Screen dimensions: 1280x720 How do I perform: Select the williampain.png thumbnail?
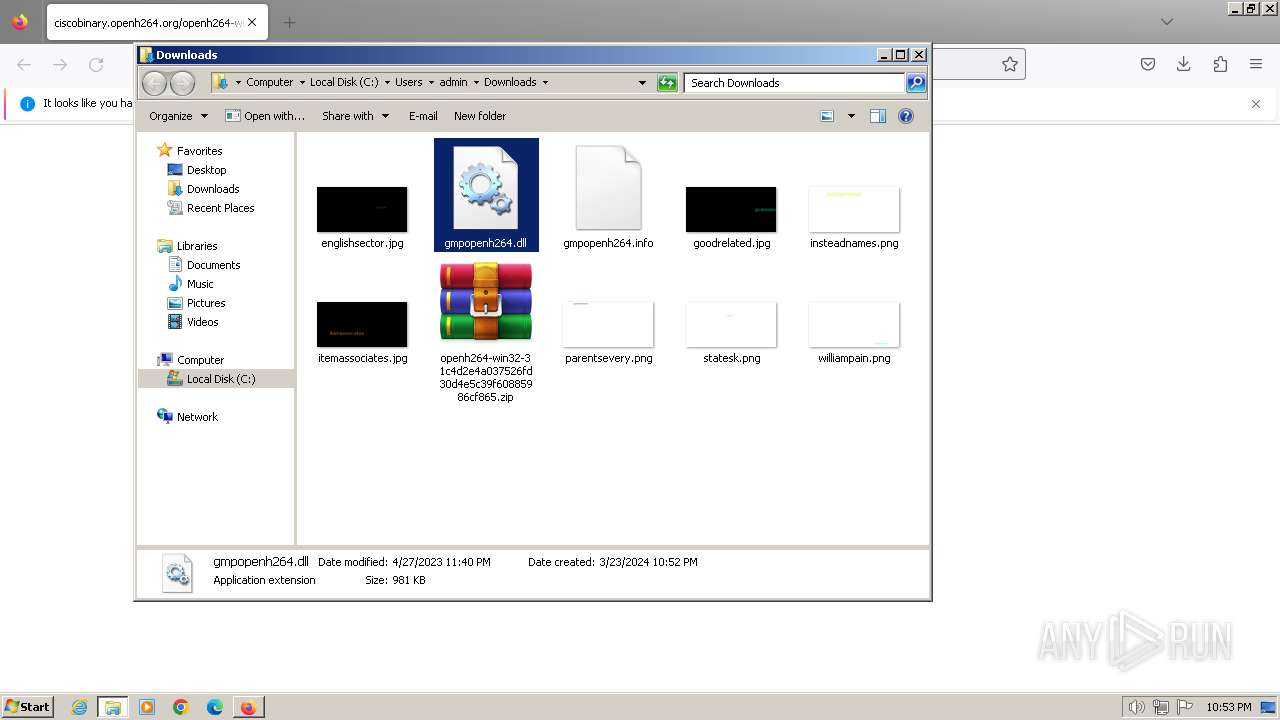(x=854, y=324)
